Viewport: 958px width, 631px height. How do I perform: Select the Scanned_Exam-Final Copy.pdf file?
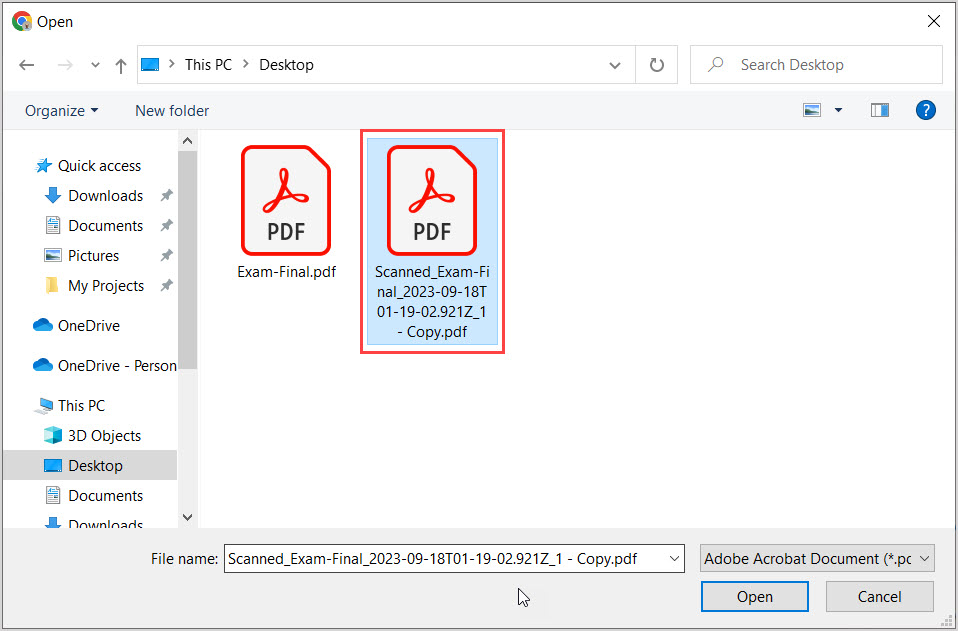[432, 240]
